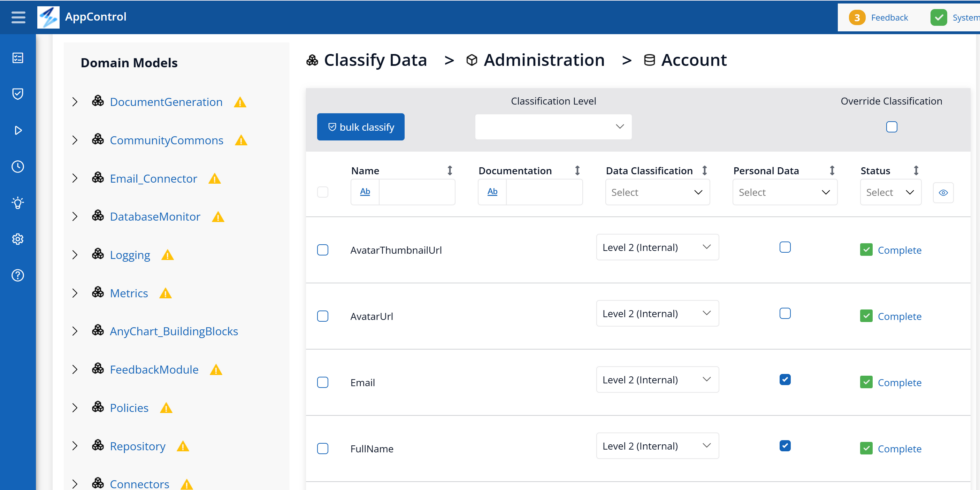Viewport: 980px width, 490px height.
Task: Click the DocumentGeneration warning triangle icon
Action: click(x=240, y=102)
